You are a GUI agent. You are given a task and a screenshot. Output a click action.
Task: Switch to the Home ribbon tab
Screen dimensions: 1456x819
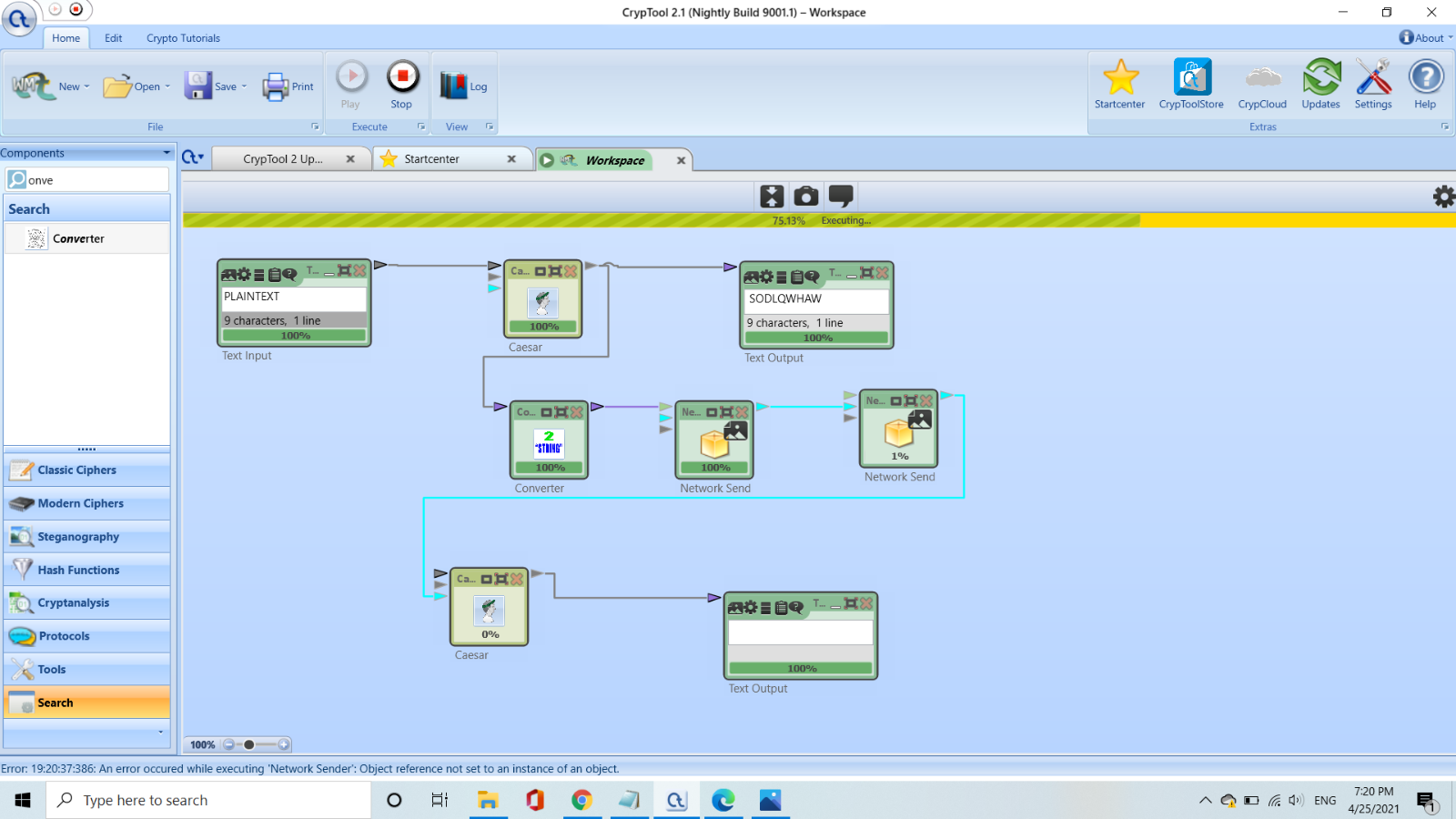(x=66, y=37)
